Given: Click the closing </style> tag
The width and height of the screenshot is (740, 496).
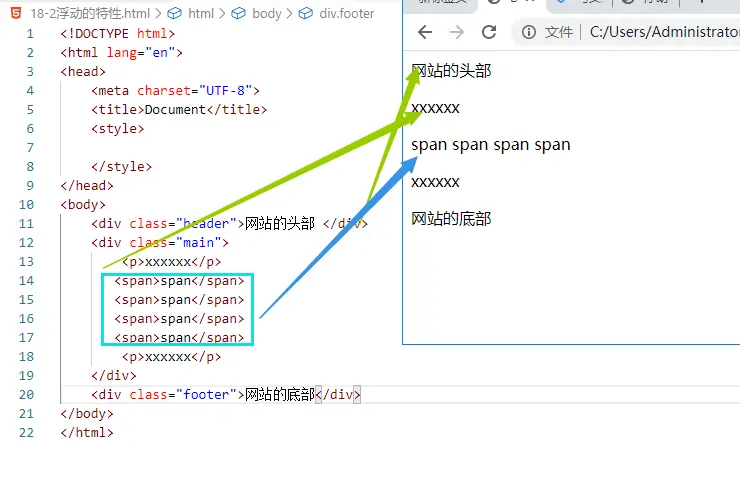Looking at the screenshot, I should click(x=121, y=166).
